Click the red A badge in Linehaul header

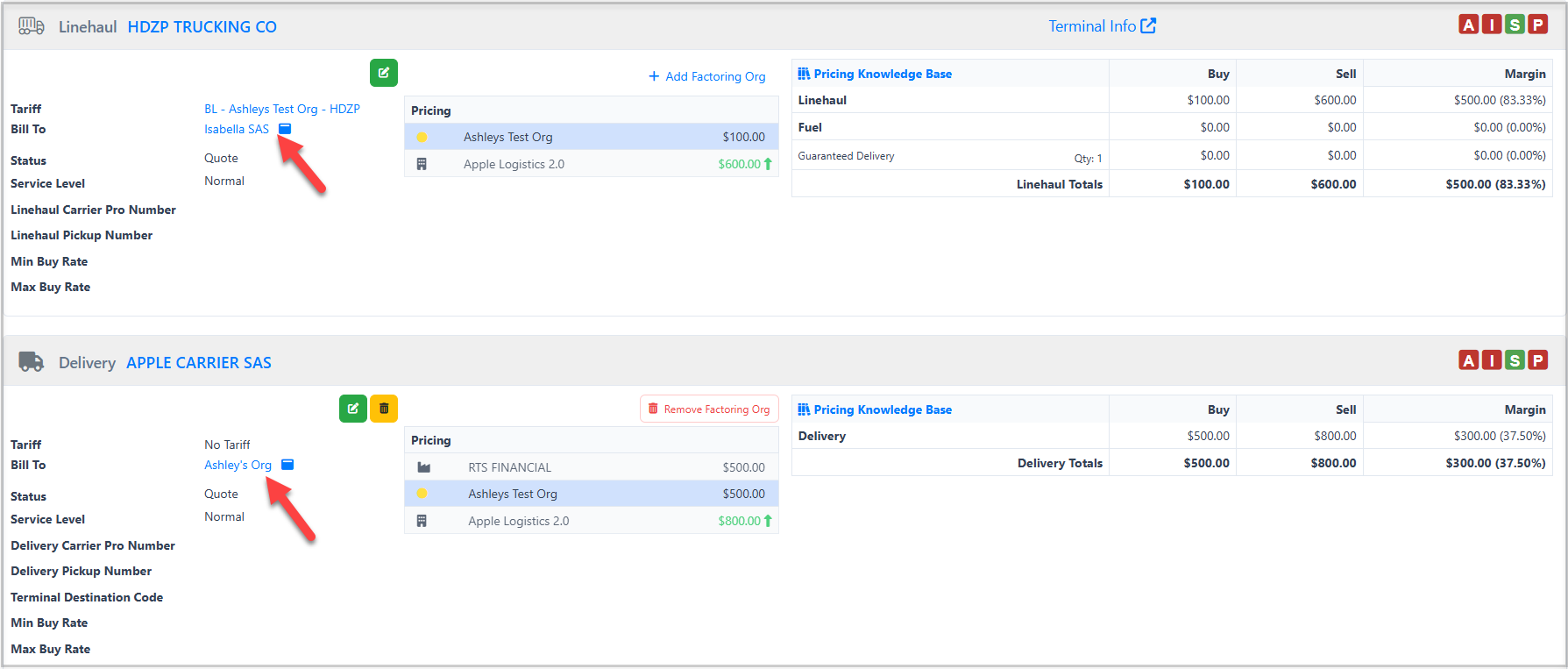pos(1468,25)
